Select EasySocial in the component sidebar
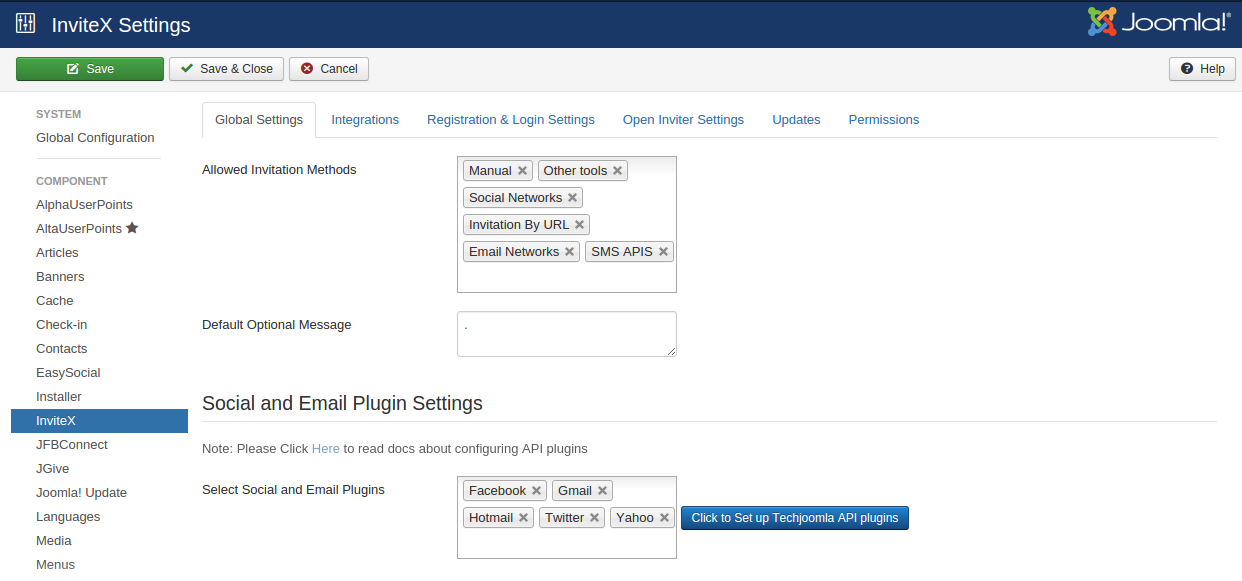 tap(68, 373)
